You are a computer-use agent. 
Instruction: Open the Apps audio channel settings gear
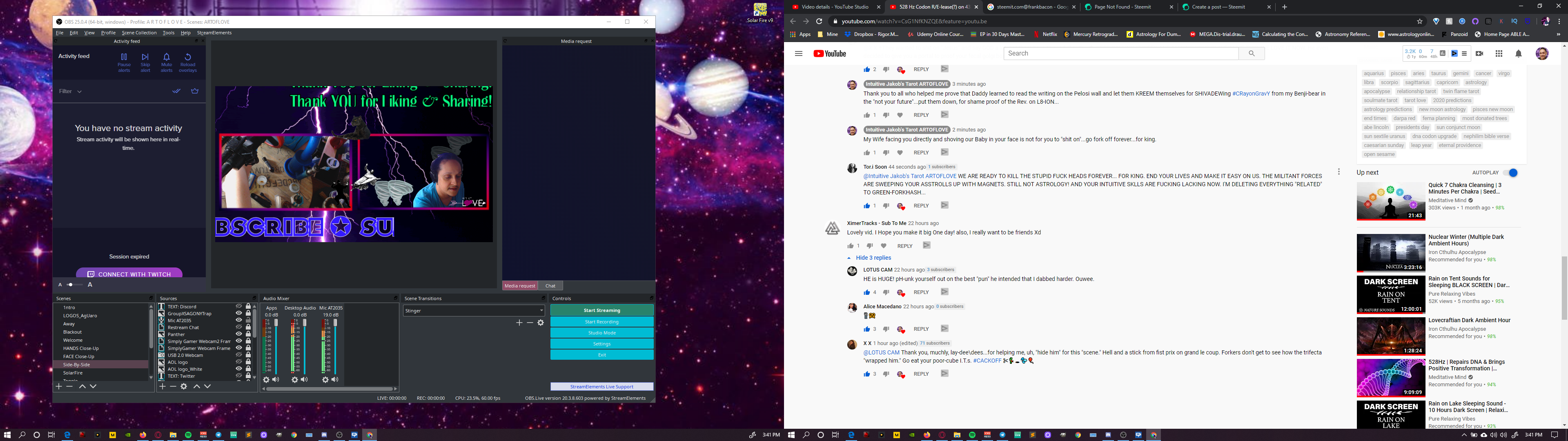(x=266, y=379)
